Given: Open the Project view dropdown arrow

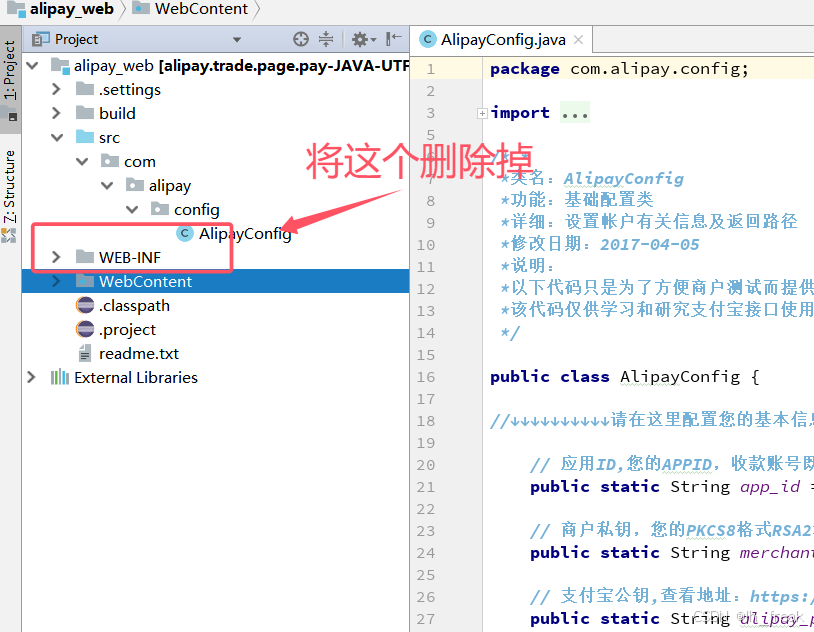Looking at the screenshot, I should click(x=237, y=39).
